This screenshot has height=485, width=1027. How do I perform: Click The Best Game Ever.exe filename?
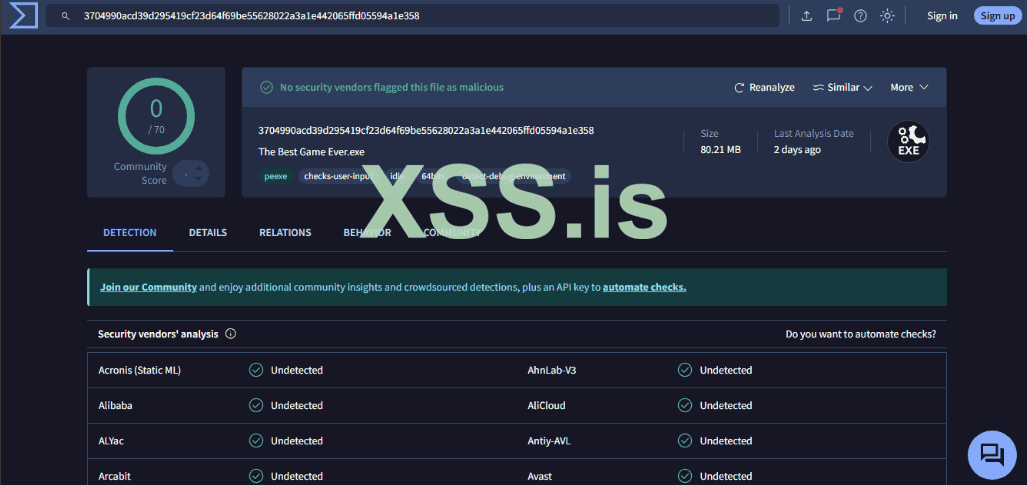(312, 151)
